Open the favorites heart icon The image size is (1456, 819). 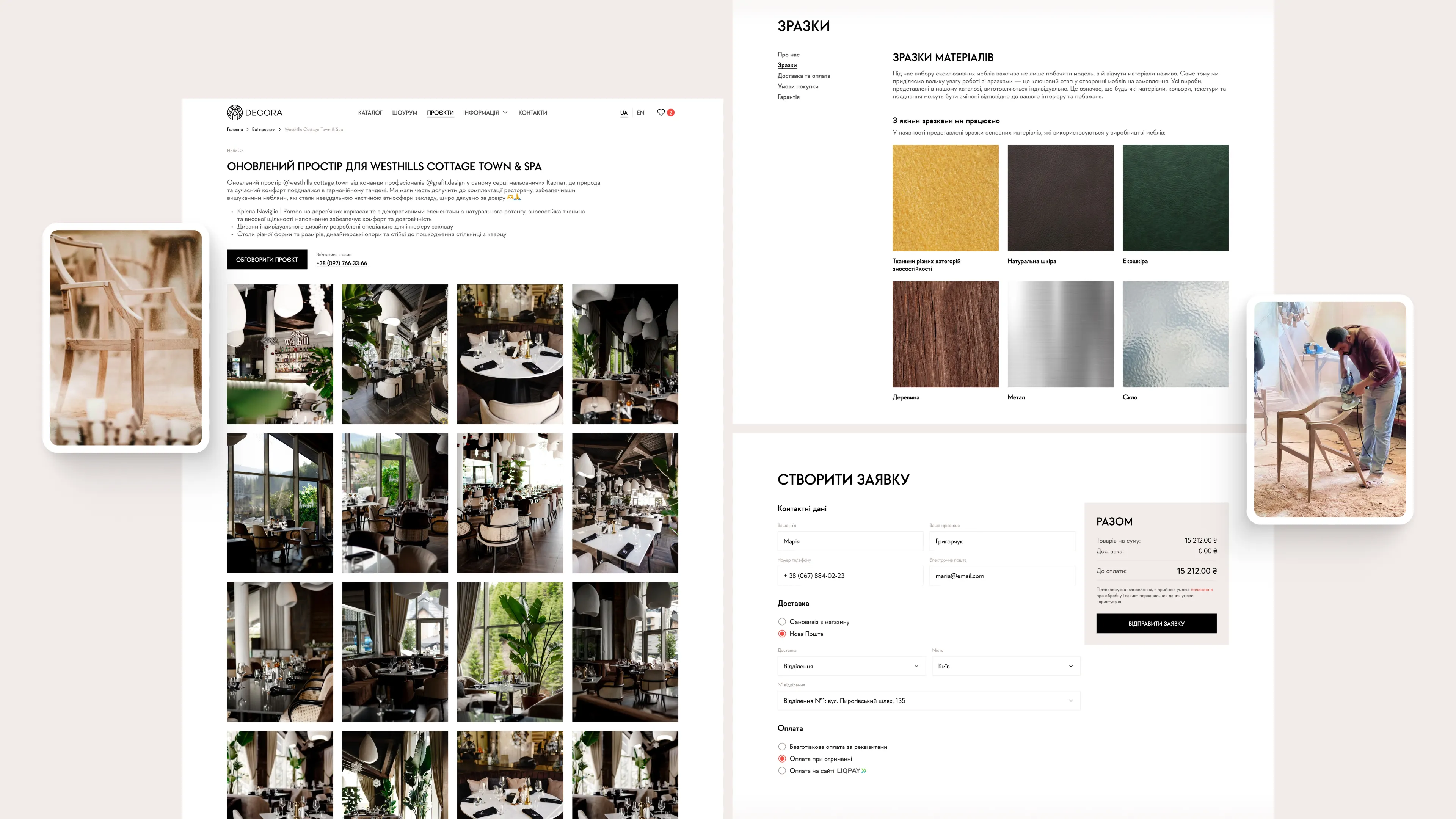(661, 113)
